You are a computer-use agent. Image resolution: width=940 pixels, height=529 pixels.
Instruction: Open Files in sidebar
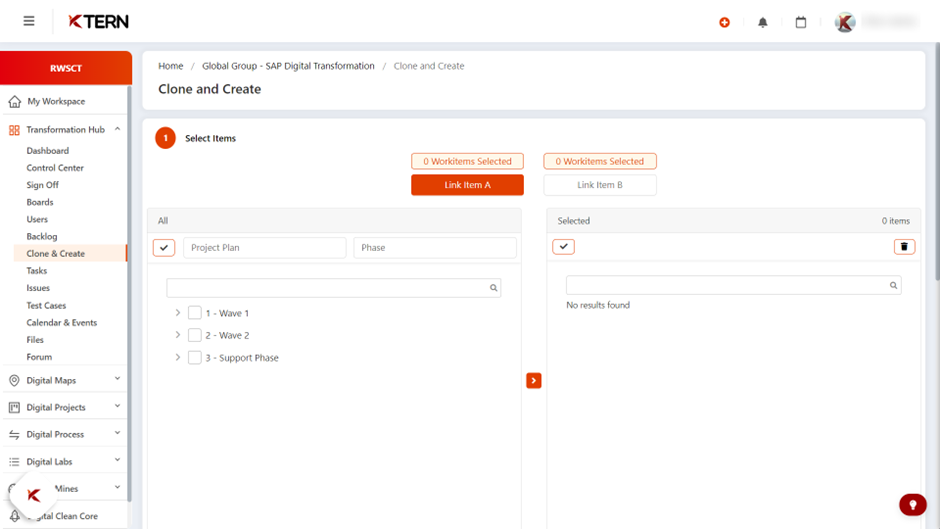pyautogui.click(x=35, y=339)
